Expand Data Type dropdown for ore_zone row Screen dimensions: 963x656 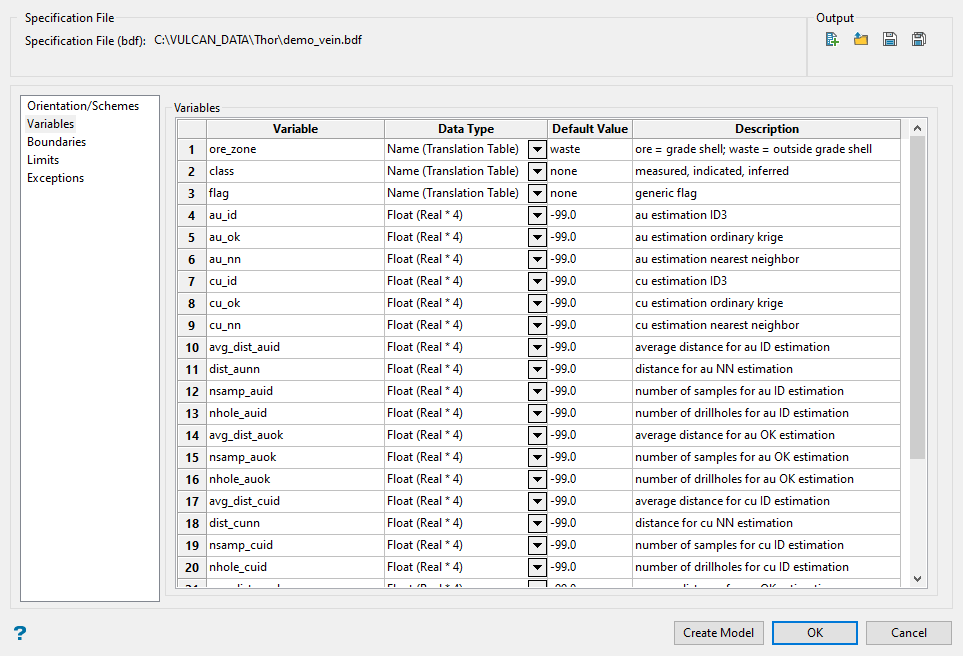[x=537, y=149]
